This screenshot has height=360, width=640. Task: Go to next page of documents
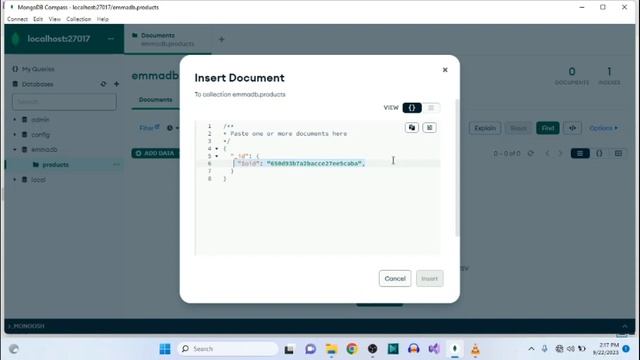pyautogui.click(x=560, y=153)
